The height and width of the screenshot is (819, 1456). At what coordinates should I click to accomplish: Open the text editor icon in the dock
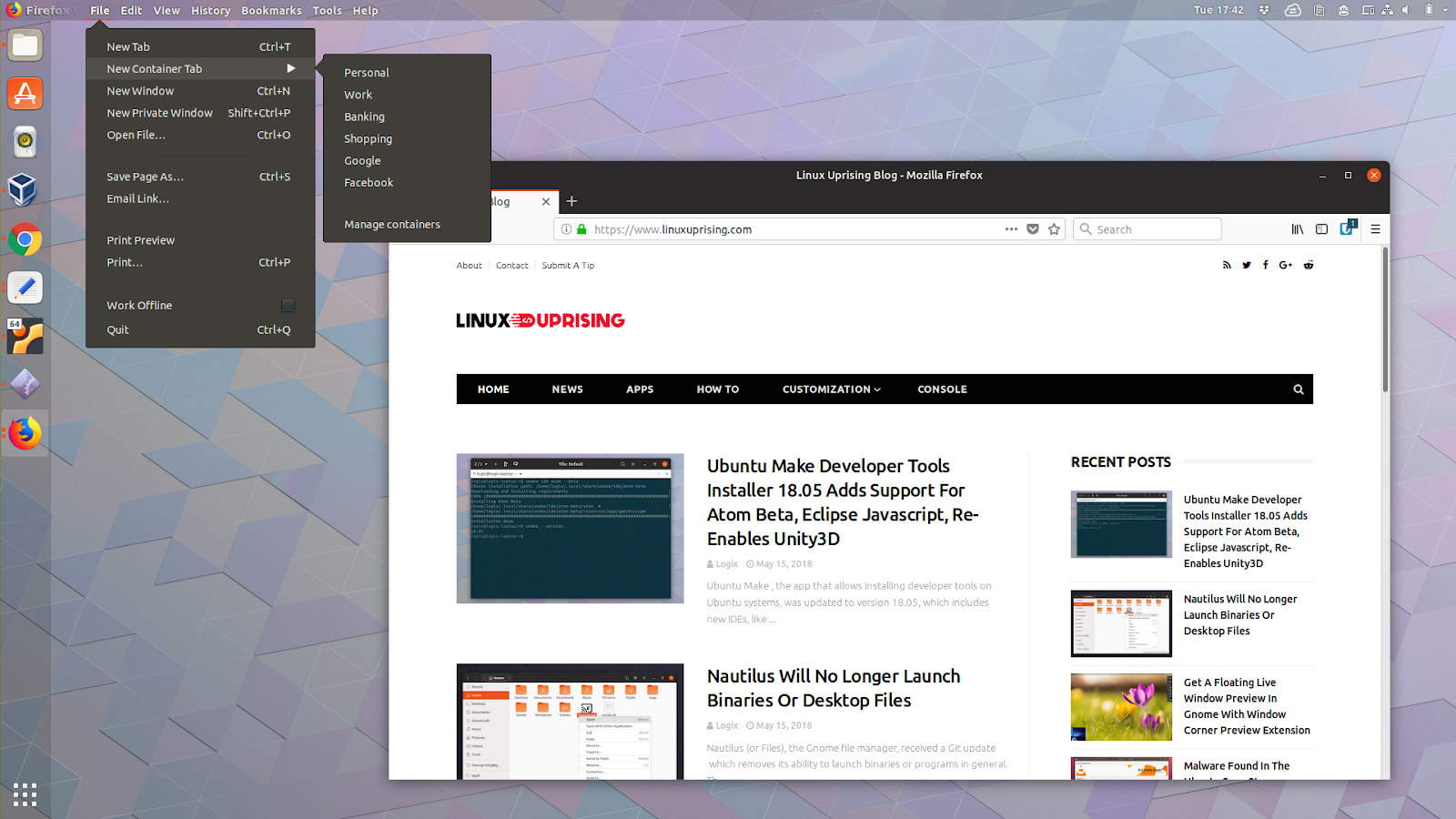click(x=25, y=288)
